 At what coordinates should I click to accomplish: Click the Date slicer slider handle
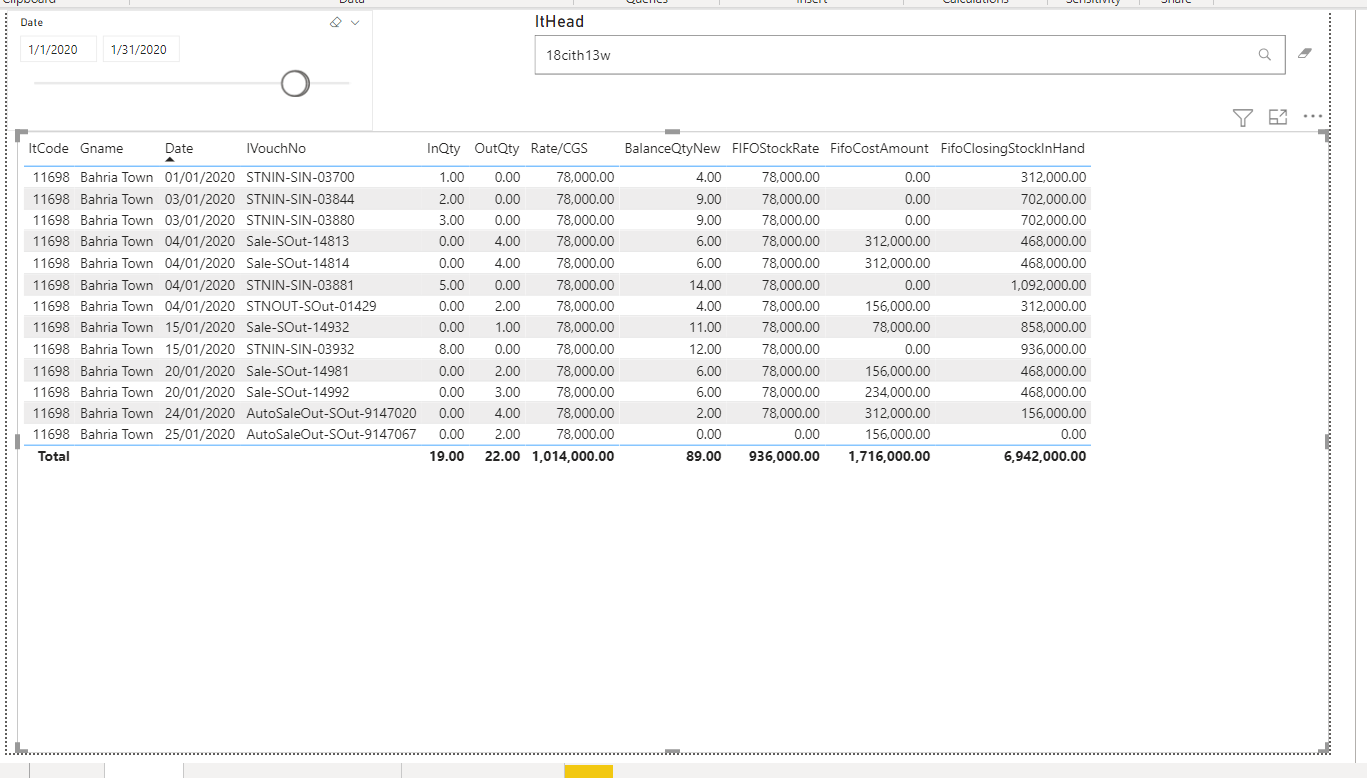(295, 83)
